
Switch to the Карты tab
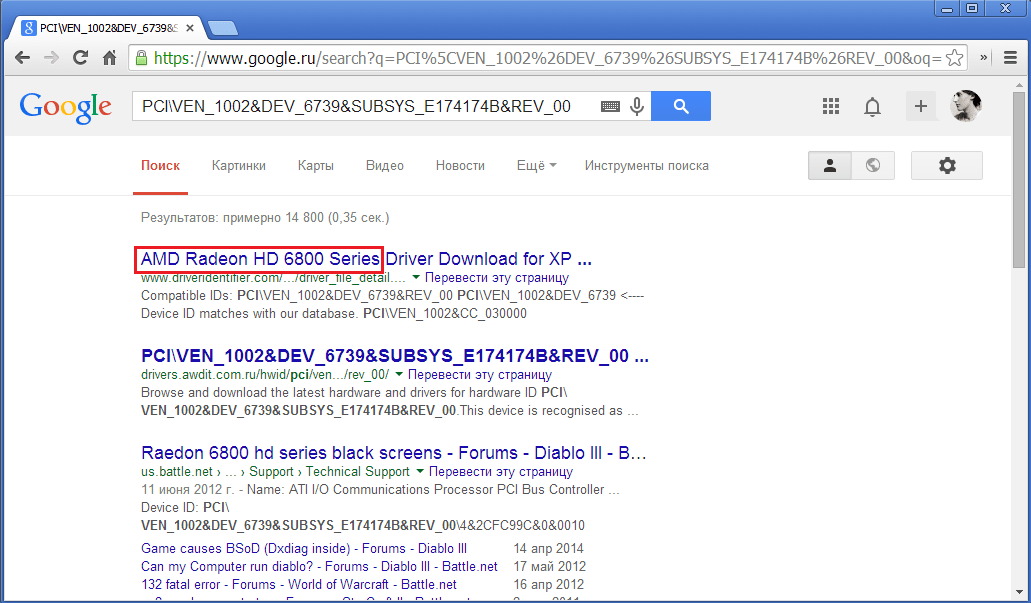click(316, 166)
